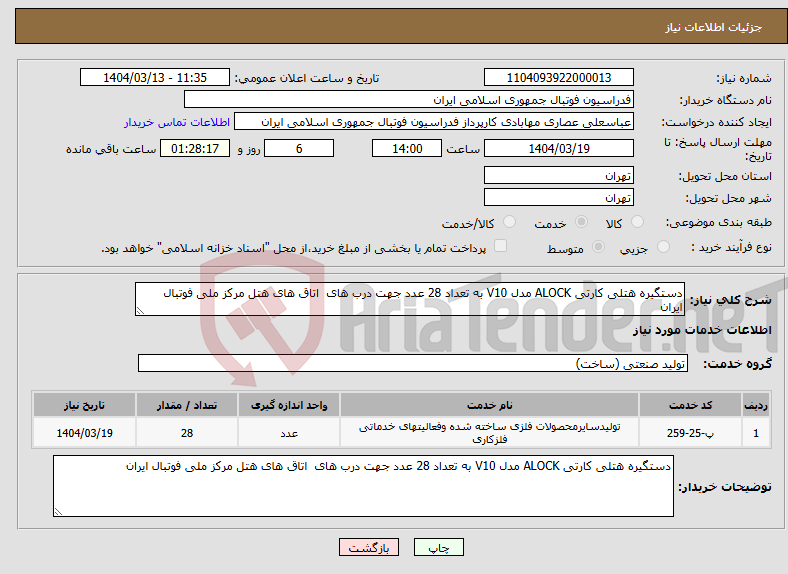Viewport: 788px width, 574px height.
Task: Click the remaining time field 01:28:17
Action: pos(195,148)
